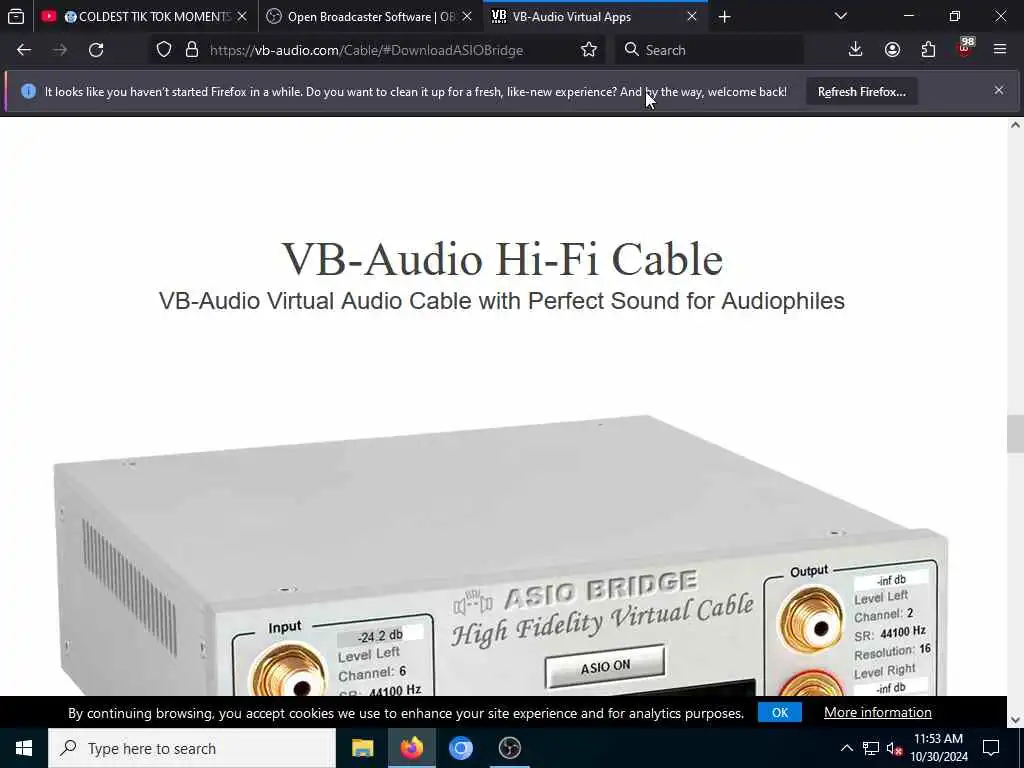Open the Windows Start menu
The image size is (1024, 768).
24,748
